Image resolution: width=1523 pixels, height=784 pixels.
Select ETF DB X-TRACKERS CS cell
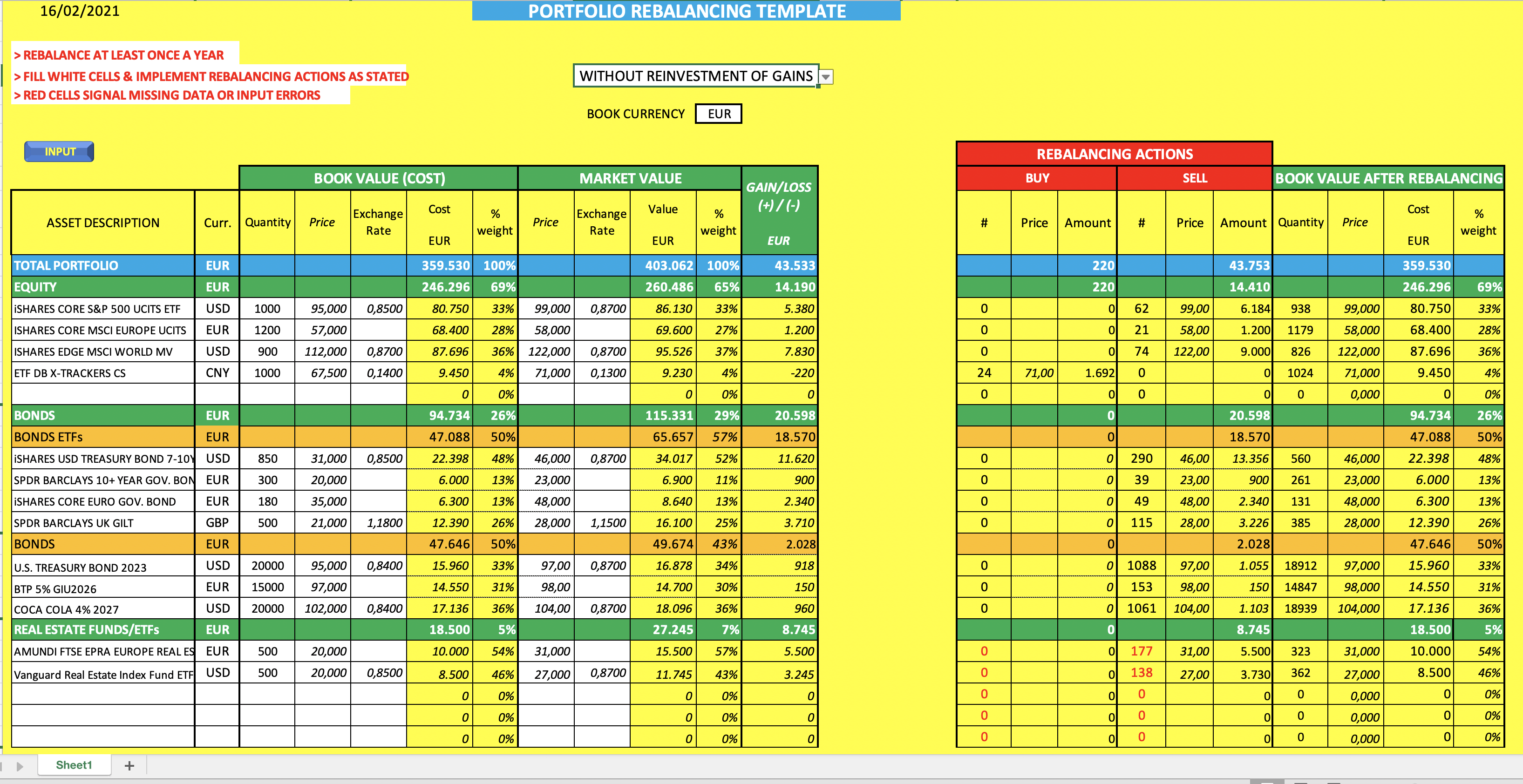(103, 373)
